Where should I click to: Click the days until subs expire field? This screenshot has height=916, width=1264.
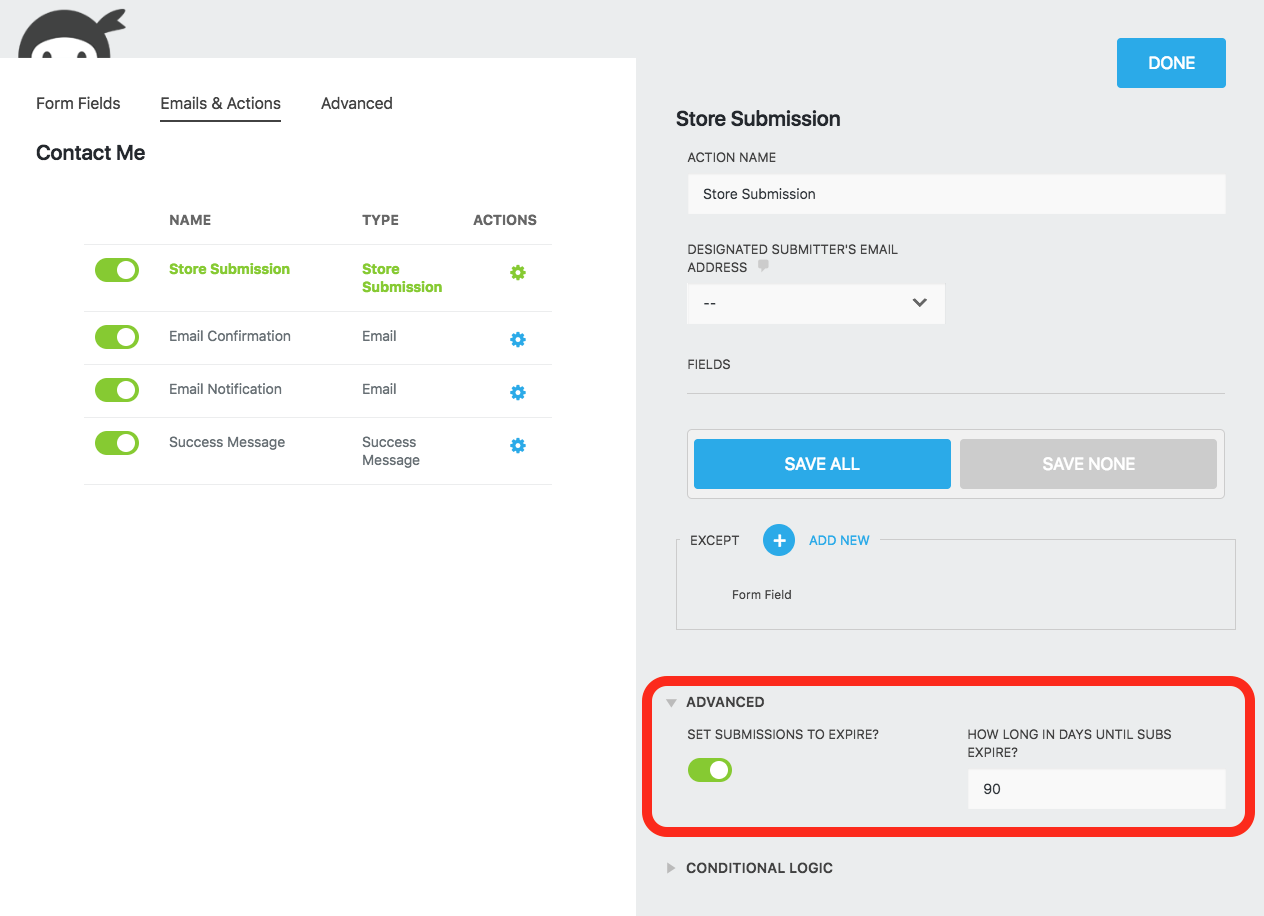[1096, 789]
